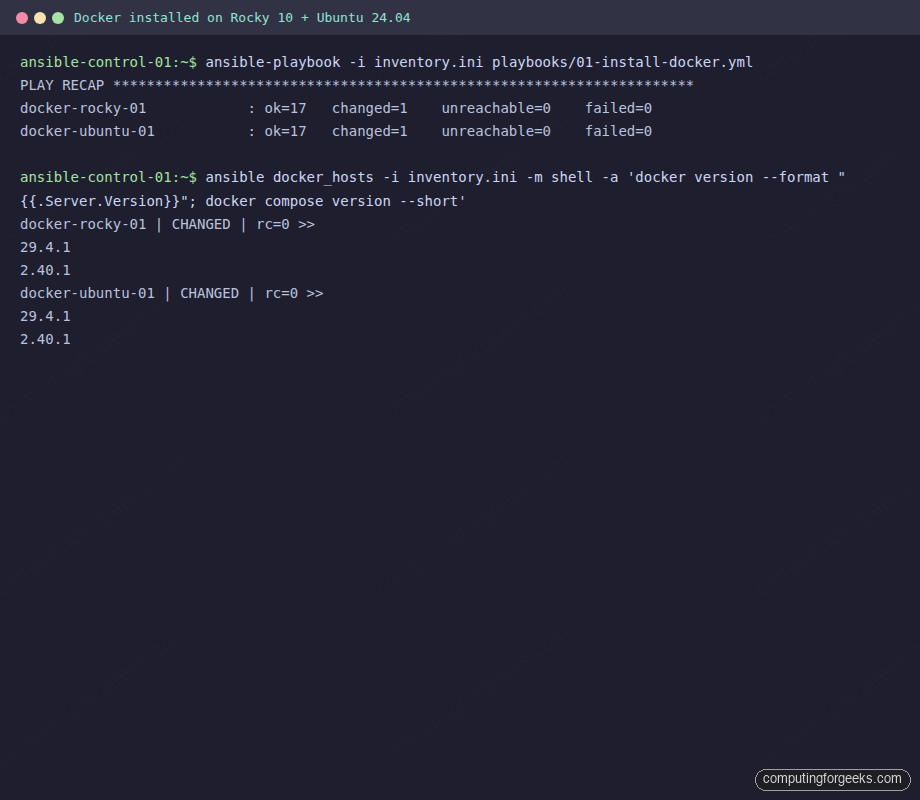Viewport: 920px width, 800px height.
Task: Click 'docker-rocky-01 | CHANGED | rc=0 >>' line
Action: [167, 224]
